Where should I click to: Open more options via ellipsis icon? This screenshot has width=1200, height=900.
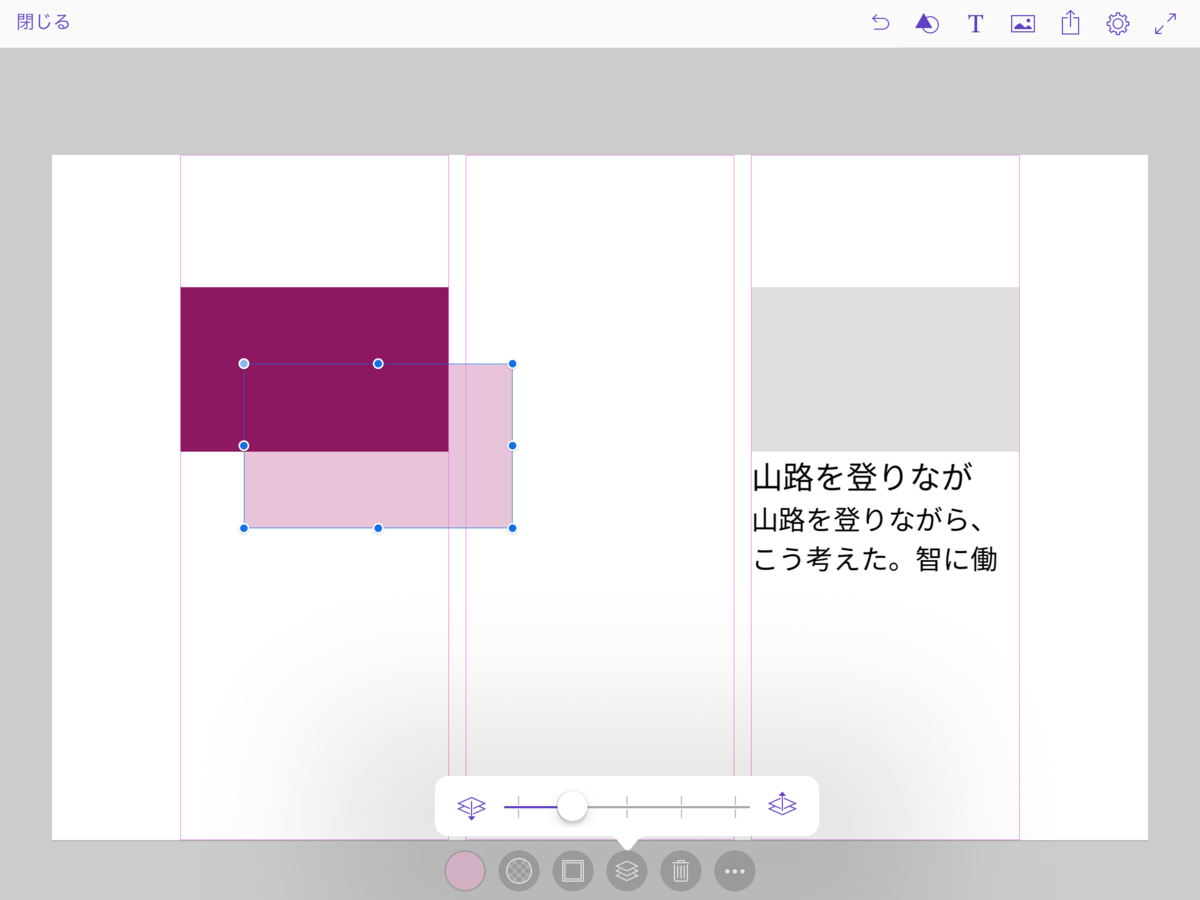click(x=735, y=871)
